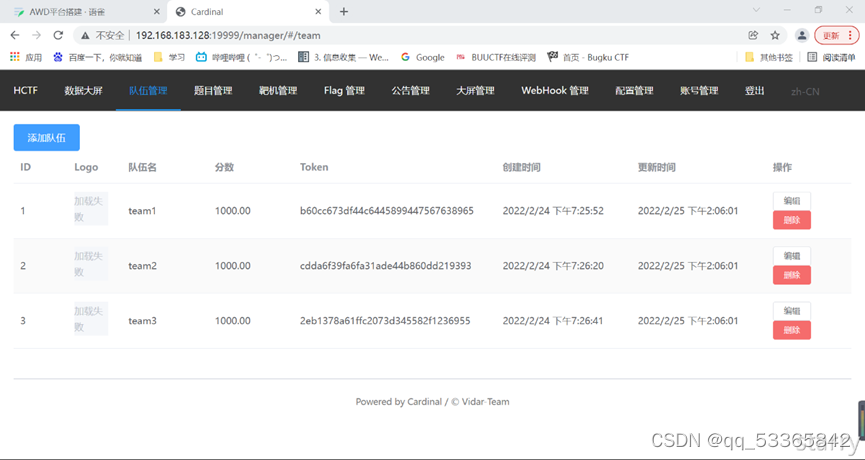Open the BUUCTF在线评测 bookmark
This screenshot has width=865, height=460.
(x=496, y=57)
